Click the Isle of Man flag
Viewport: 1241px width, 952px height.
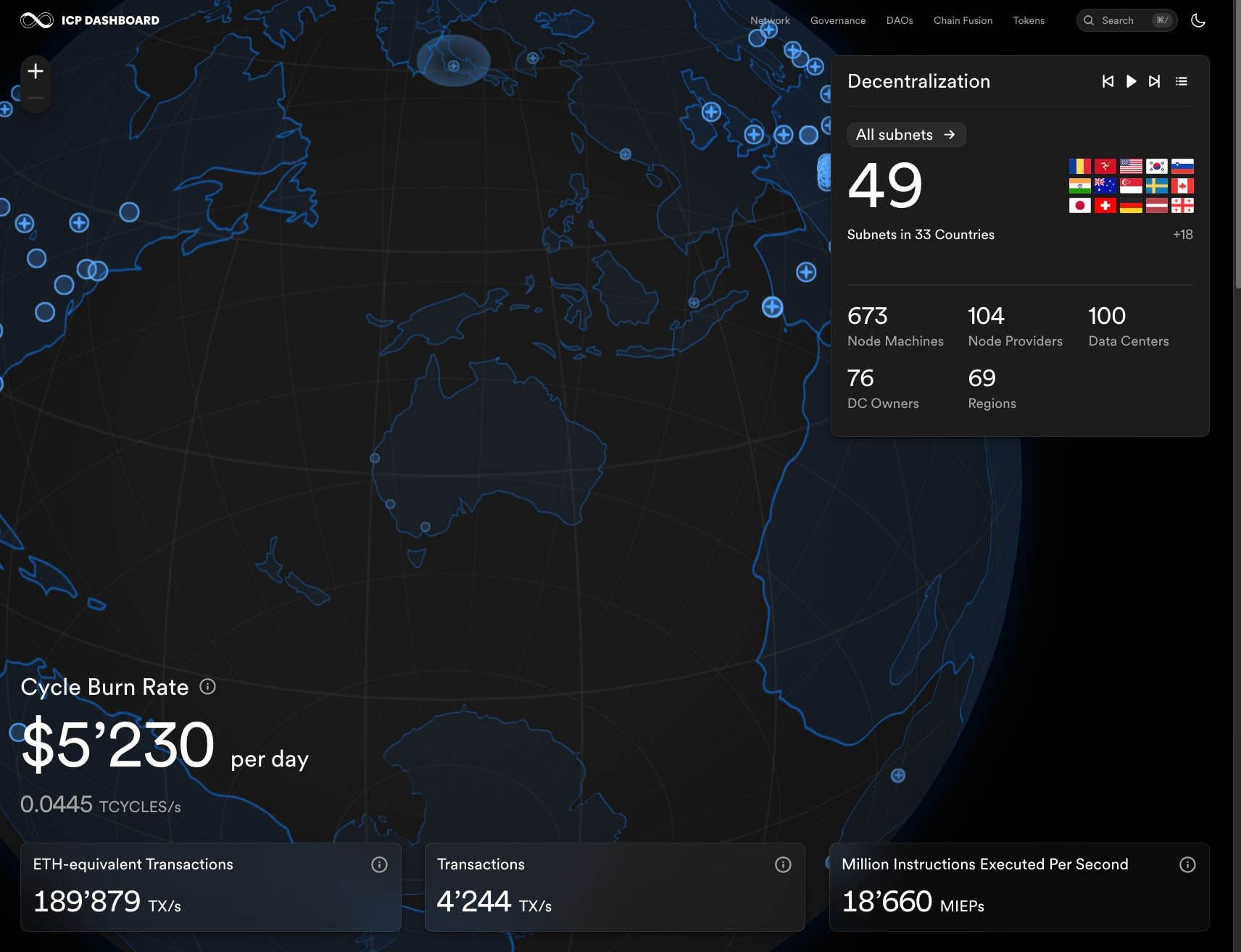1105,167
